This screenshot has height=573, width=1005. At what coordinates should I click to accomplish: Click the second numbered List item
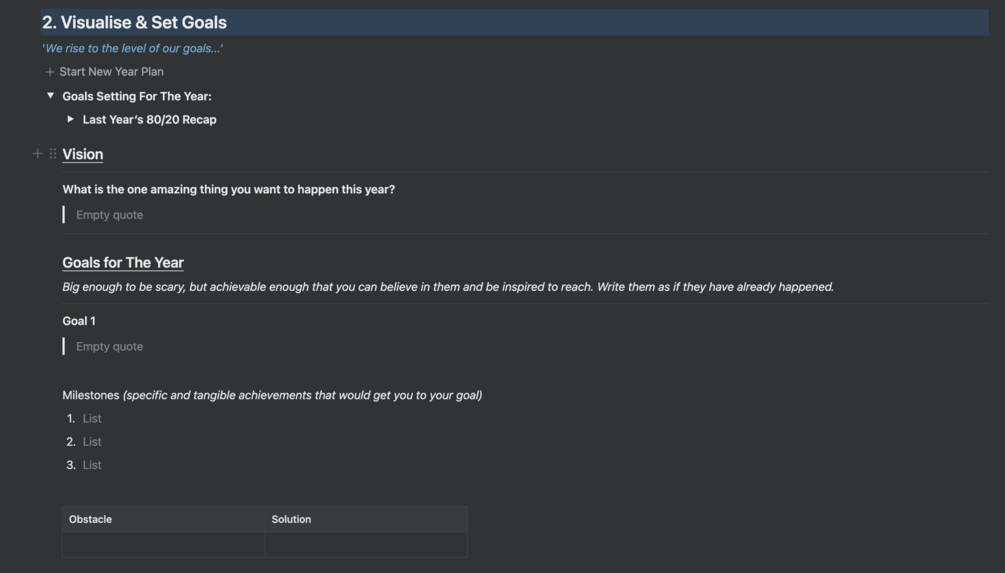coord(92,442)
